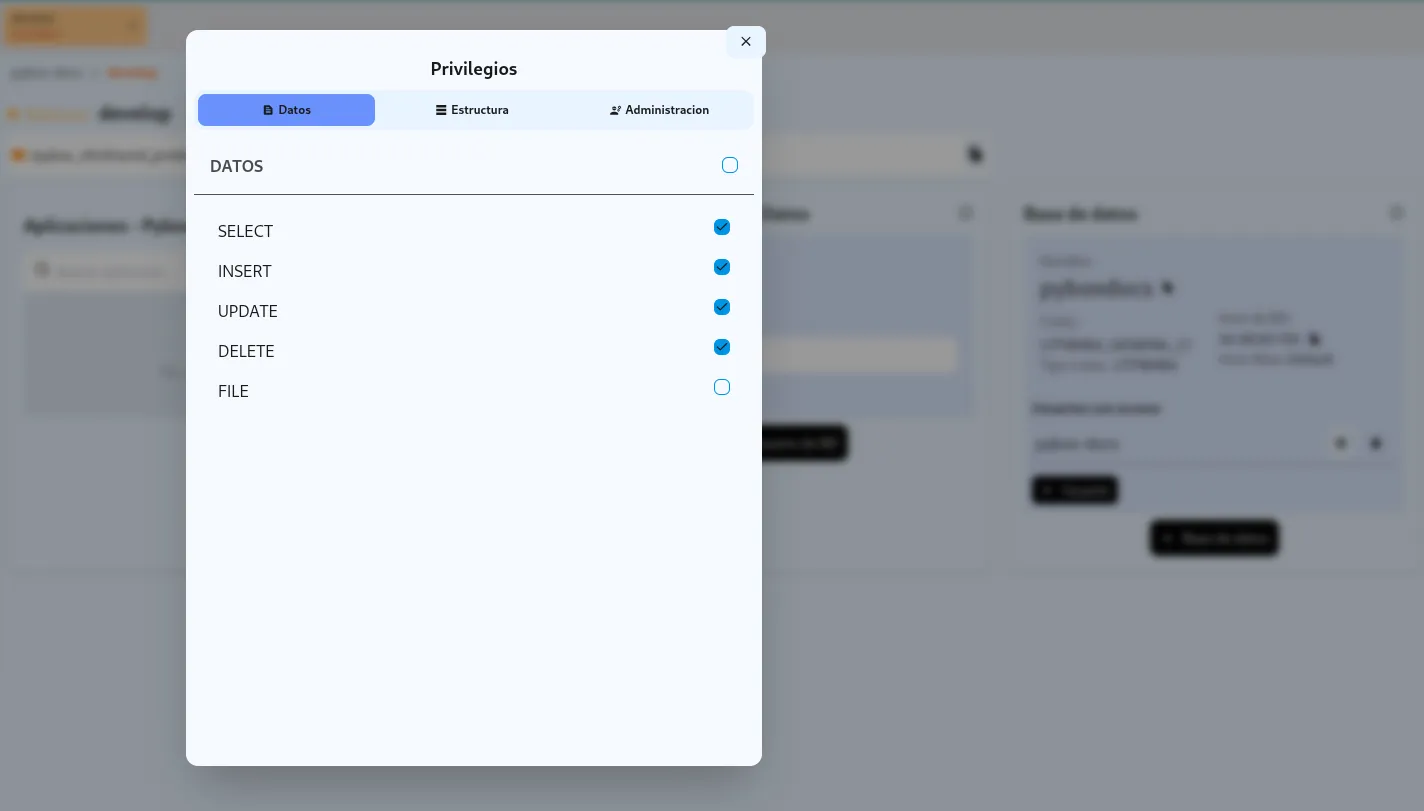1424x811 pixels.
Task: Click the word FILE in the list
Action: coord(233,391)
